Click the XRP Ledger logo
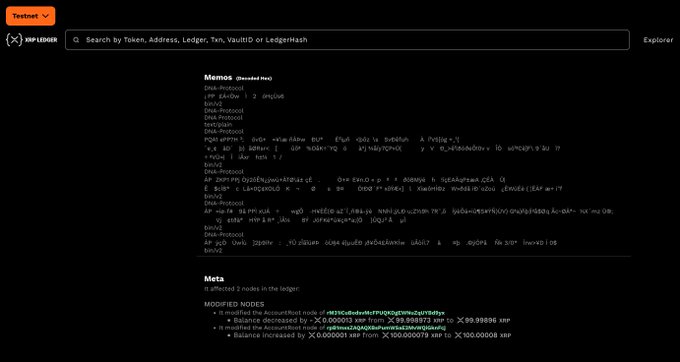The height and width of the screenshot is (362, 680). tap(32, 40)
